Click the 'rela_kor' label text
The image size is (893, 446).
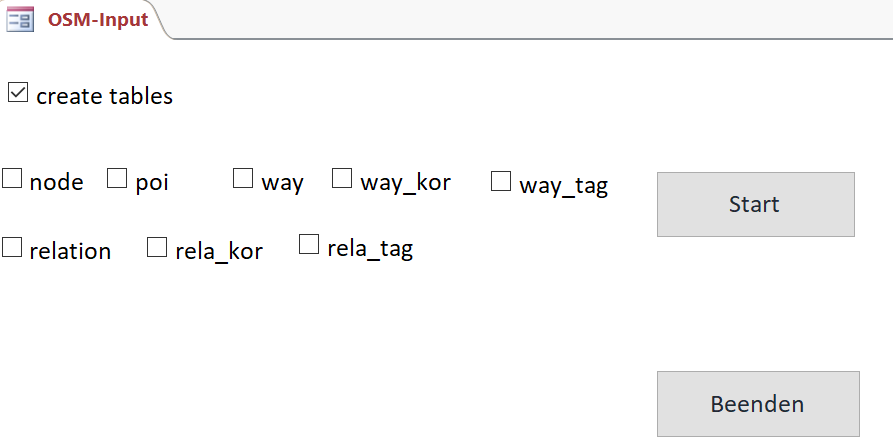(x=219, y=251)
